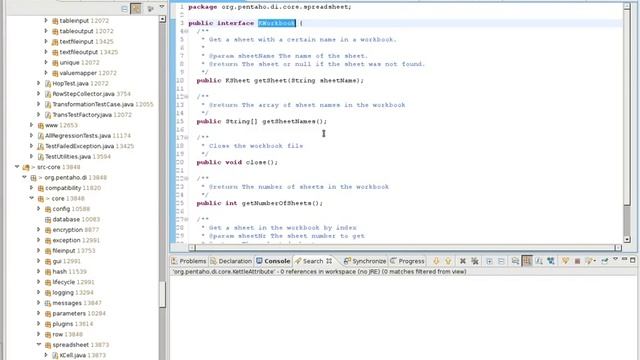640x360 pixels.
Task: Click the editor scroll-down arrow
Action: pyautogui.click(x=627, y=240)
